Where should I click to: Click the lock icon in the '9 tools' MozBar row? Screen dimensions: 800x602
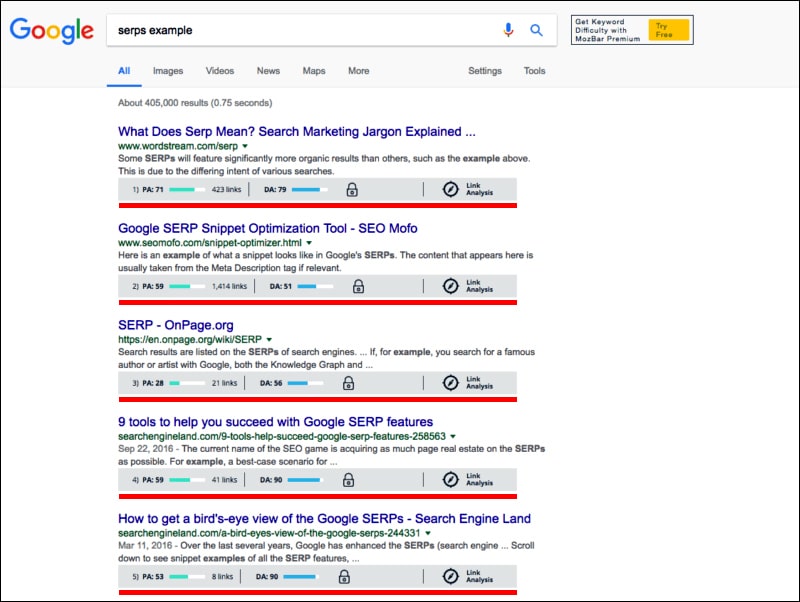tap(348, 480)
